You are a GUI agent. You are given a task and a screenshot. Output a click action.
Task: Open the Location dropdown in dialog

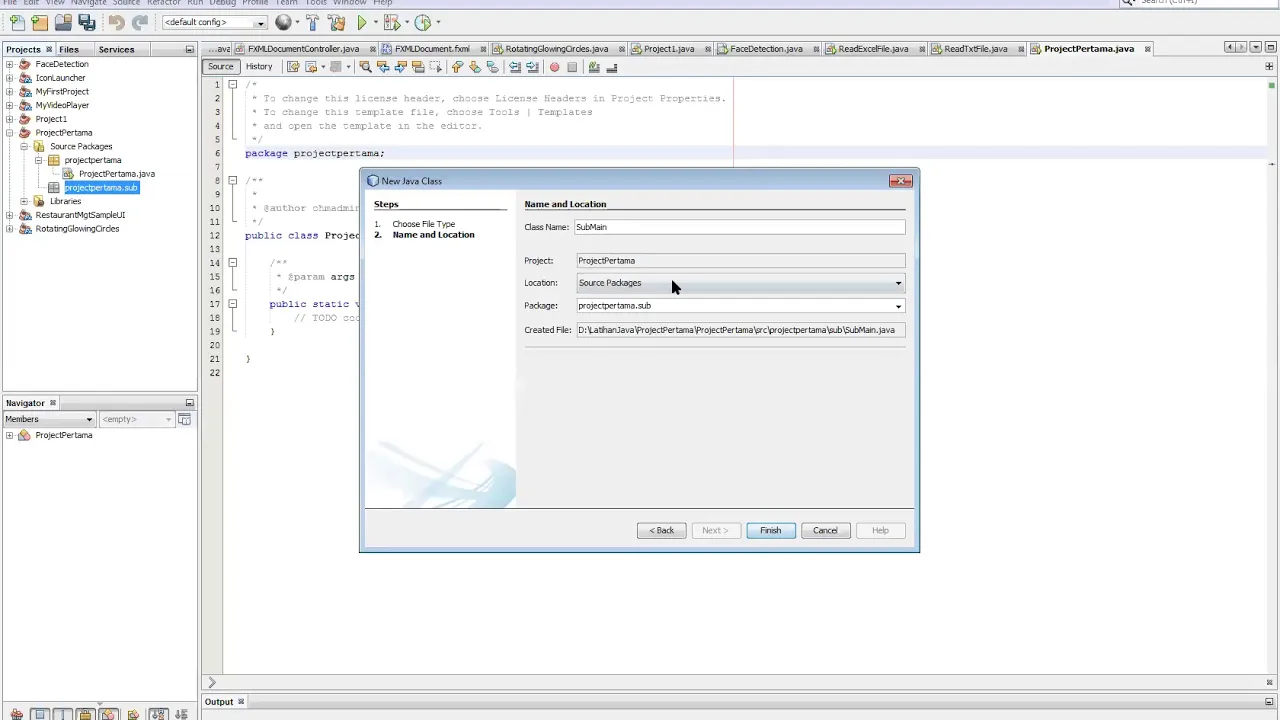click(x=898, y=283)
